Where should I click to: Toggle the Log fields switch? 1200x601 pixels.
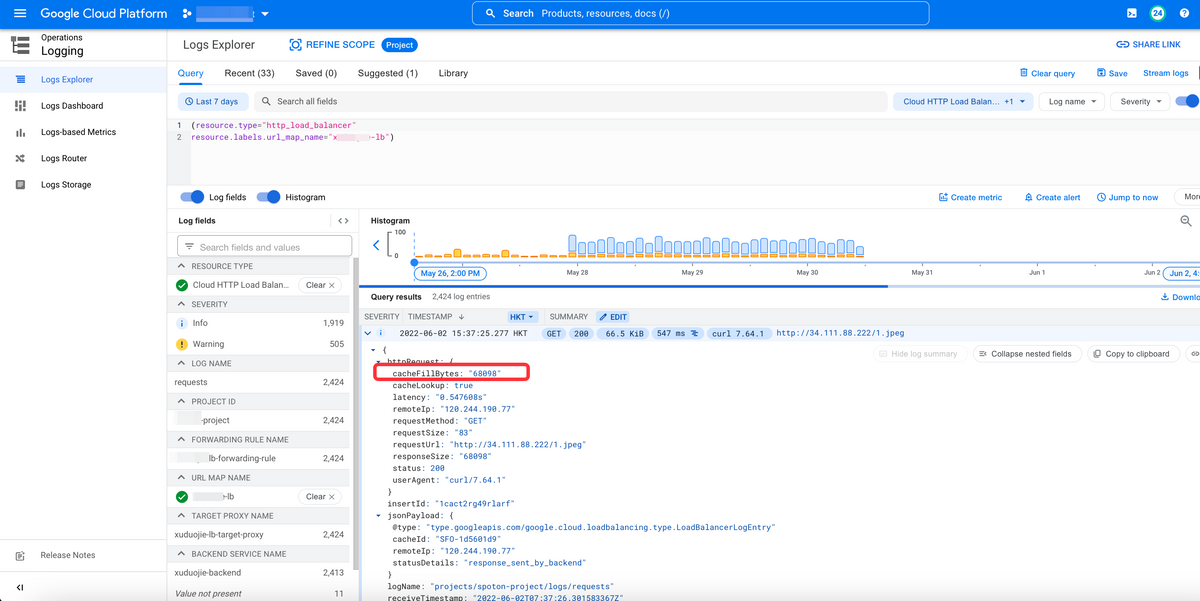click(192, 197)
